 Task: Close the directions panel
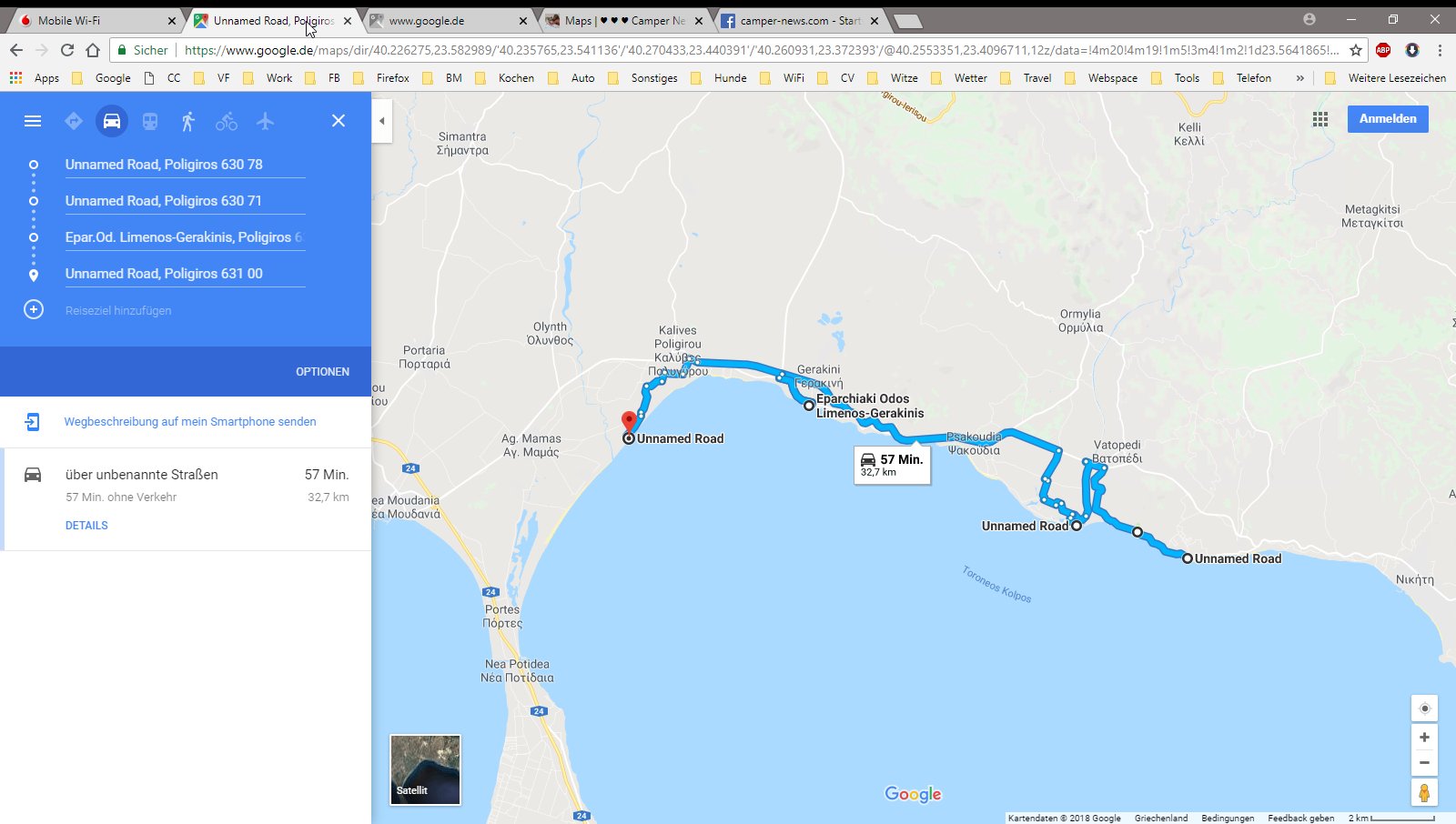(x=339, y=121)
